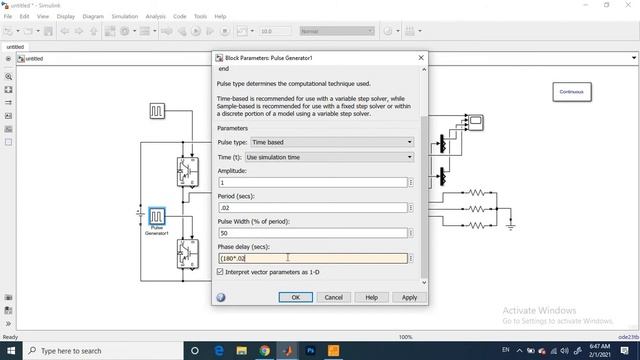Click the Amplitude input field
The width and height of the screenshot is (640, 360).
(x=313, y=182)
